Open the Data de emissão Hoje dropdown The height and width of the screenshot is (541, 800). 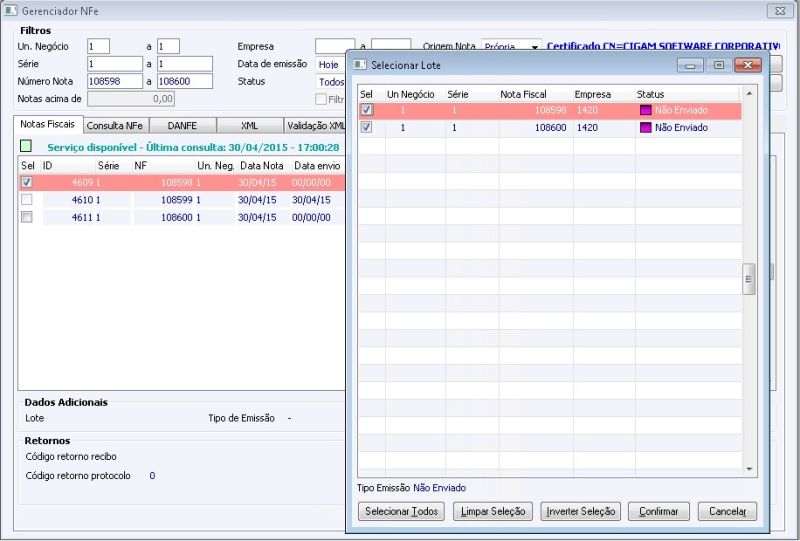pyautogui.click(x=330, y=65)
